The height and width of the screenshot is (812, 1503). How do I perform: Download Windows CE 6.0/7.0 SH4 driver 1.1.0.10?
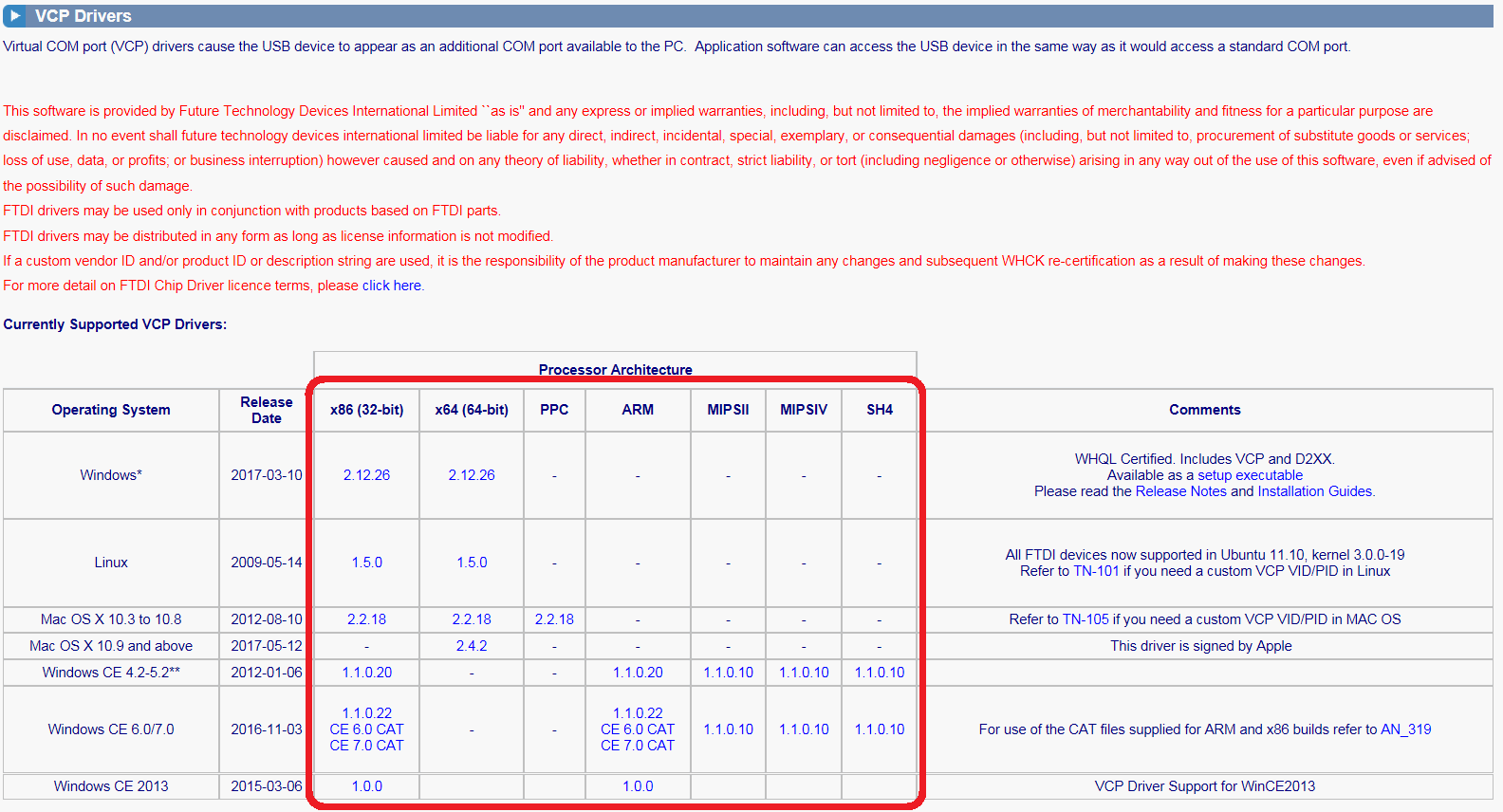(880, 729)
